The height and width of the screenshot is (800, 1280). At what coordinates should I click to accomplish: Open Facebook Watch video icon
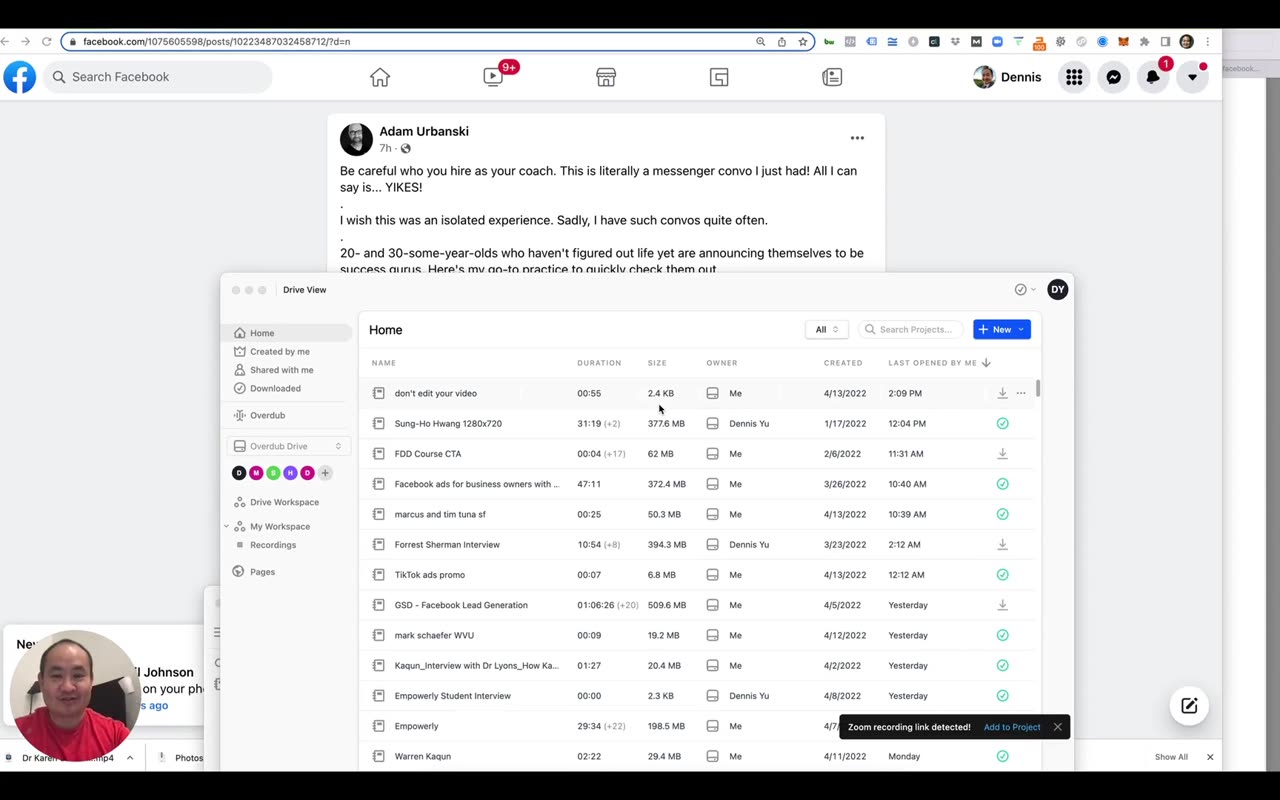coord(493,77)
